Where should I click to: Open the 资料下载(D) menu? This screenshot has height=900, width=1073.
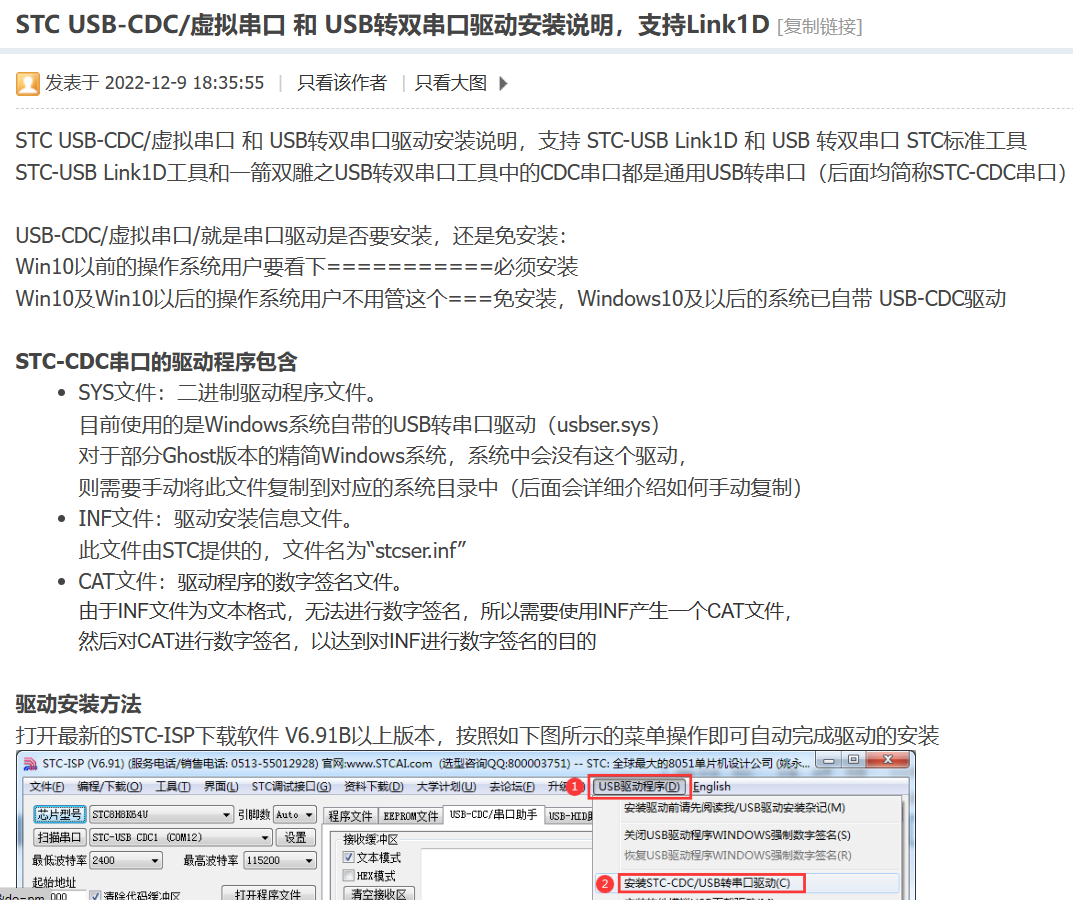[x=374, y=786]
